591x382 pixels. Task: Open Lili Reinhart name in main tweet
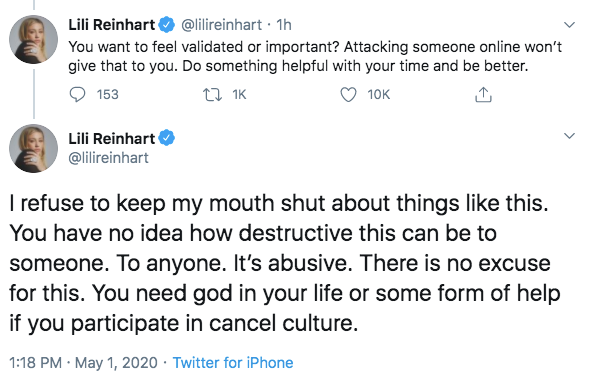[x=112, y=138]
